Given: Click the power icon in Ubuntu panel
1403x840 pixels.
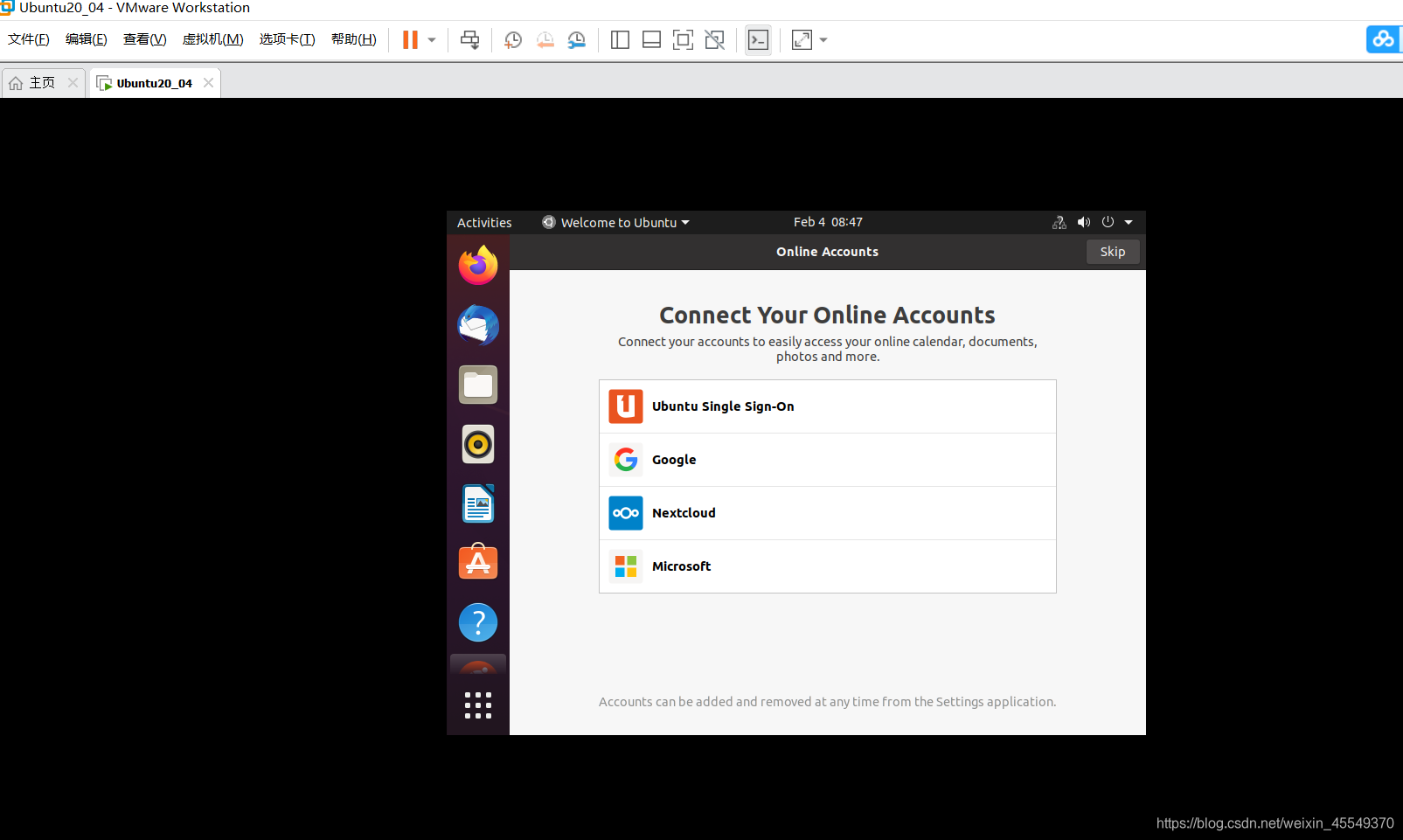Looking at the screenshot, I should (x=1108, y=222).
